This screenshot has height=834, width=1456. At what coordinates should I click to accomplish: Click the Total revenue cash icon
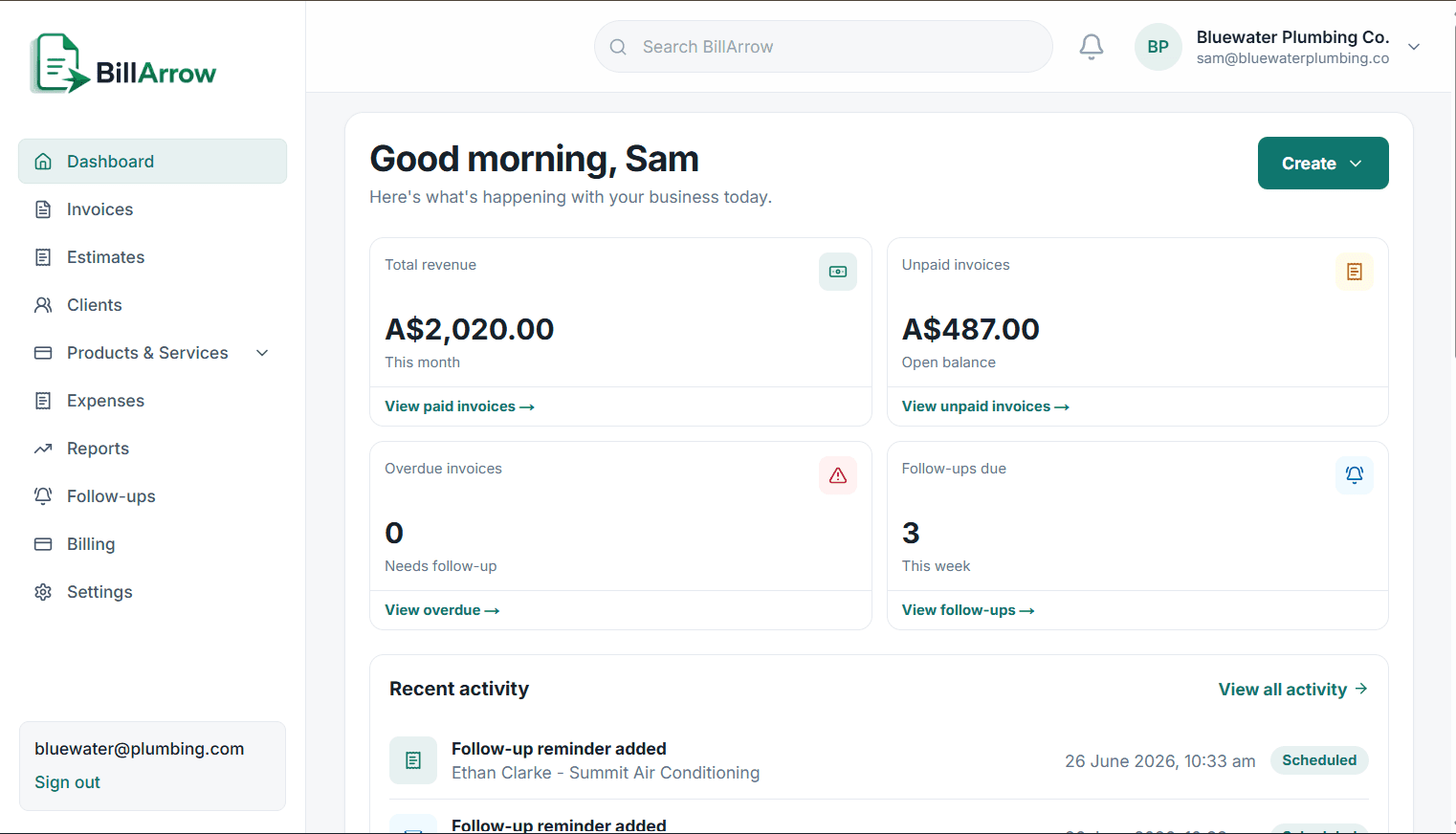(838, 272)
